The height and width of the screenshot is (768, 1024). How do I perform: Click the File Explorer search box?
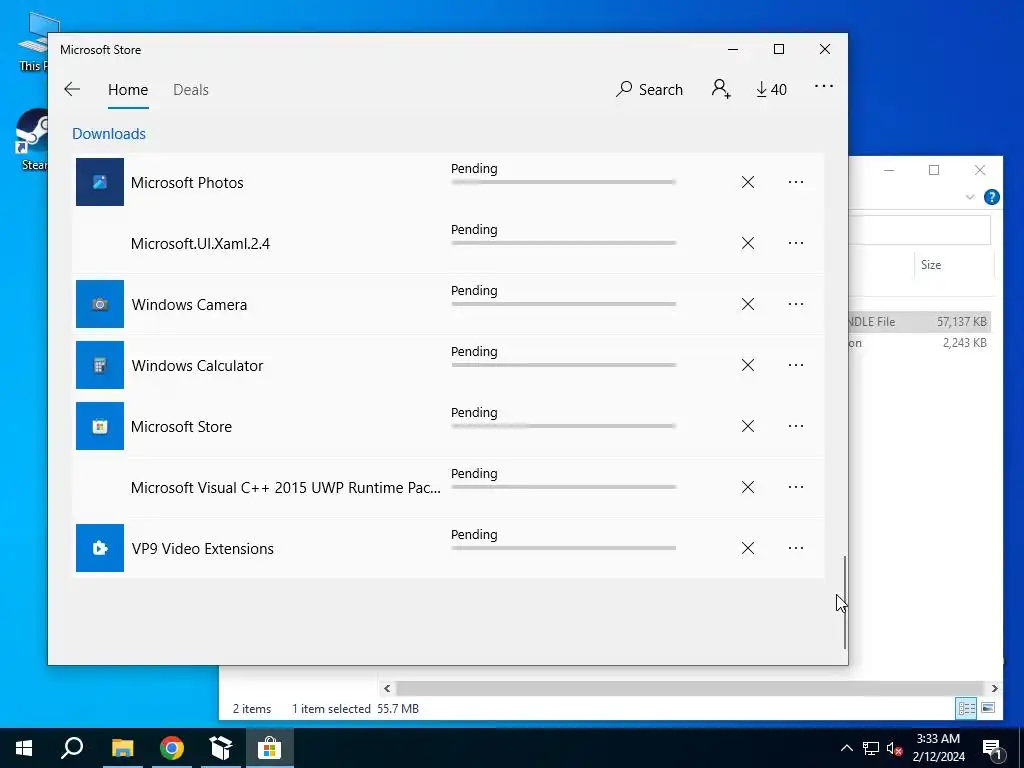(920, 231)
